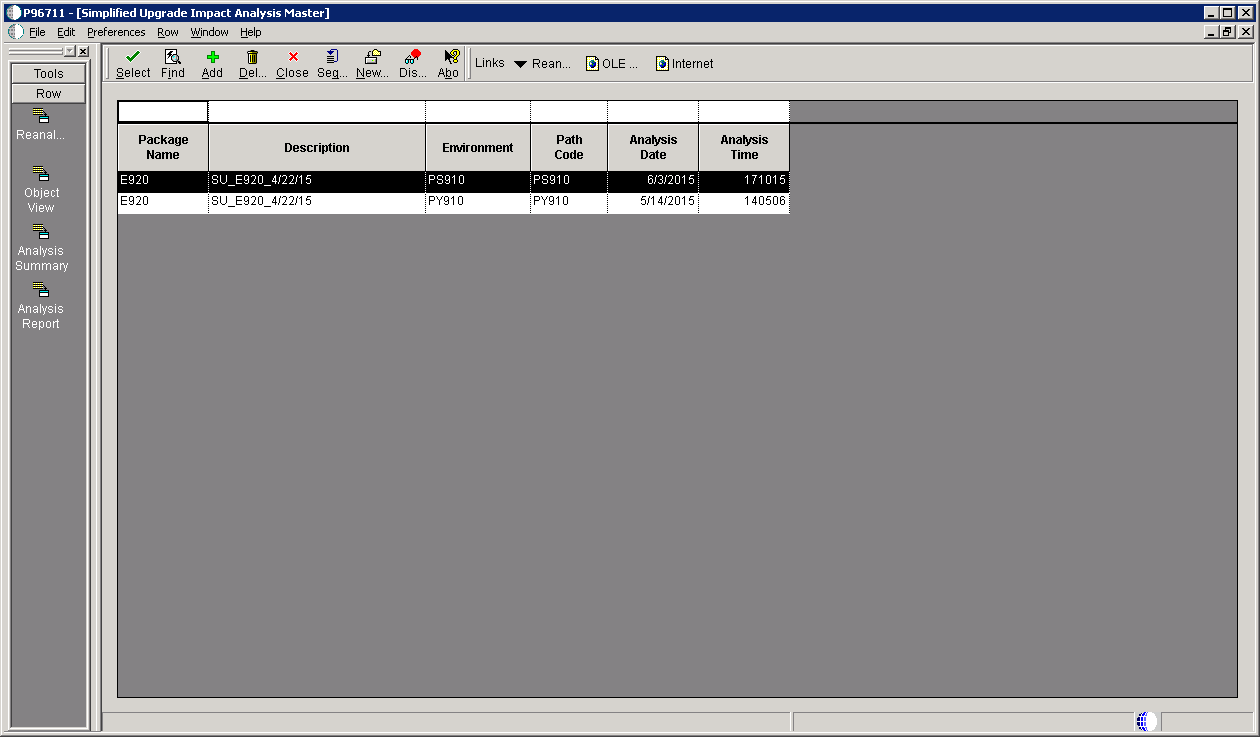Click SU_E920_4/22/15 description in PS910 row

[317, 181]
